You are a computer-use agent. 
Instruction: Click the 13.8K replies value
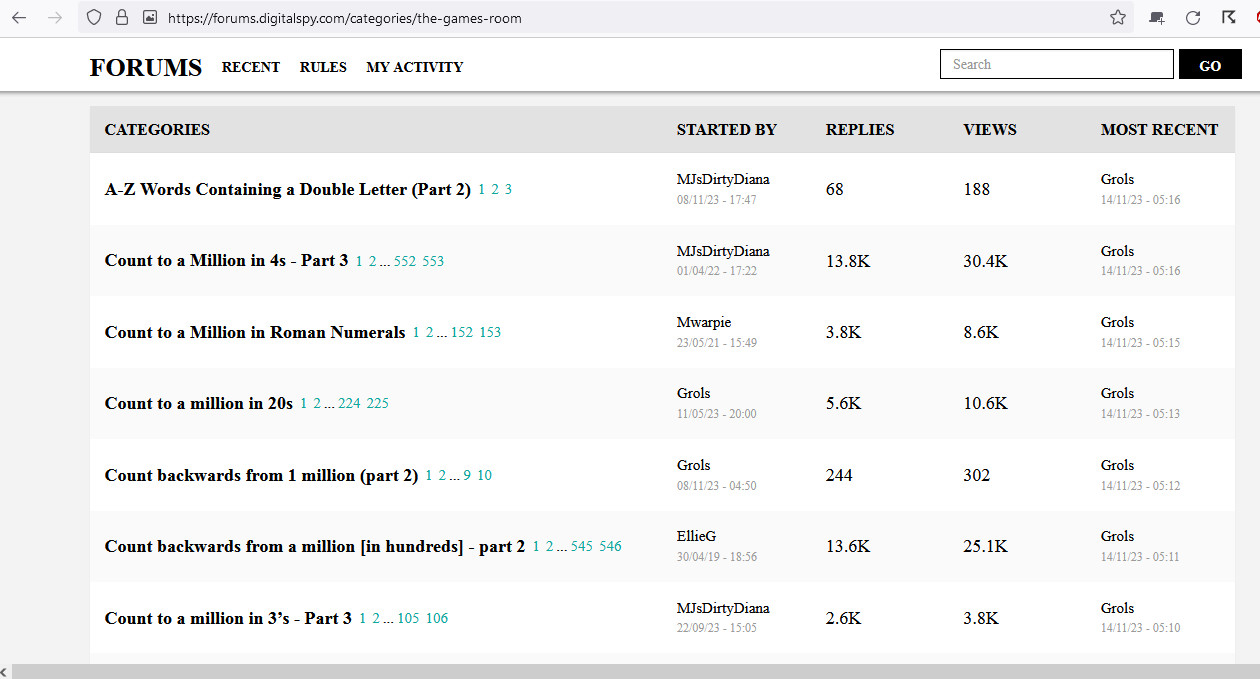pyautogui.click(x=848, y=261)
